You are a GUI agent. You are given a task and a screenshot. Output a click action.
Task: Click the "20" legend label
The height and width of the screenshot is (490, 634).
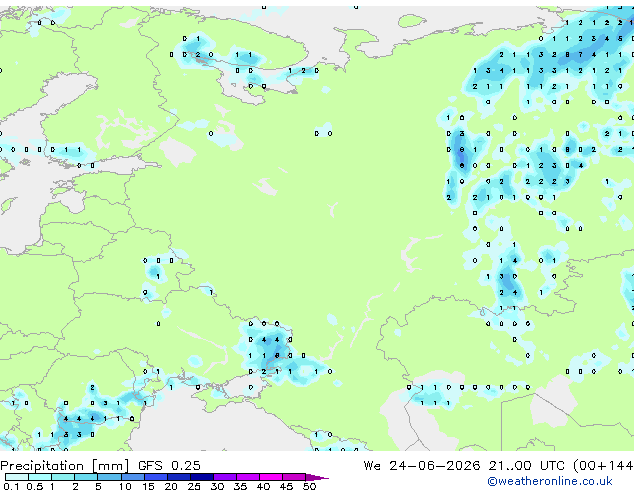pyautogui.click(x=171, y=486)
